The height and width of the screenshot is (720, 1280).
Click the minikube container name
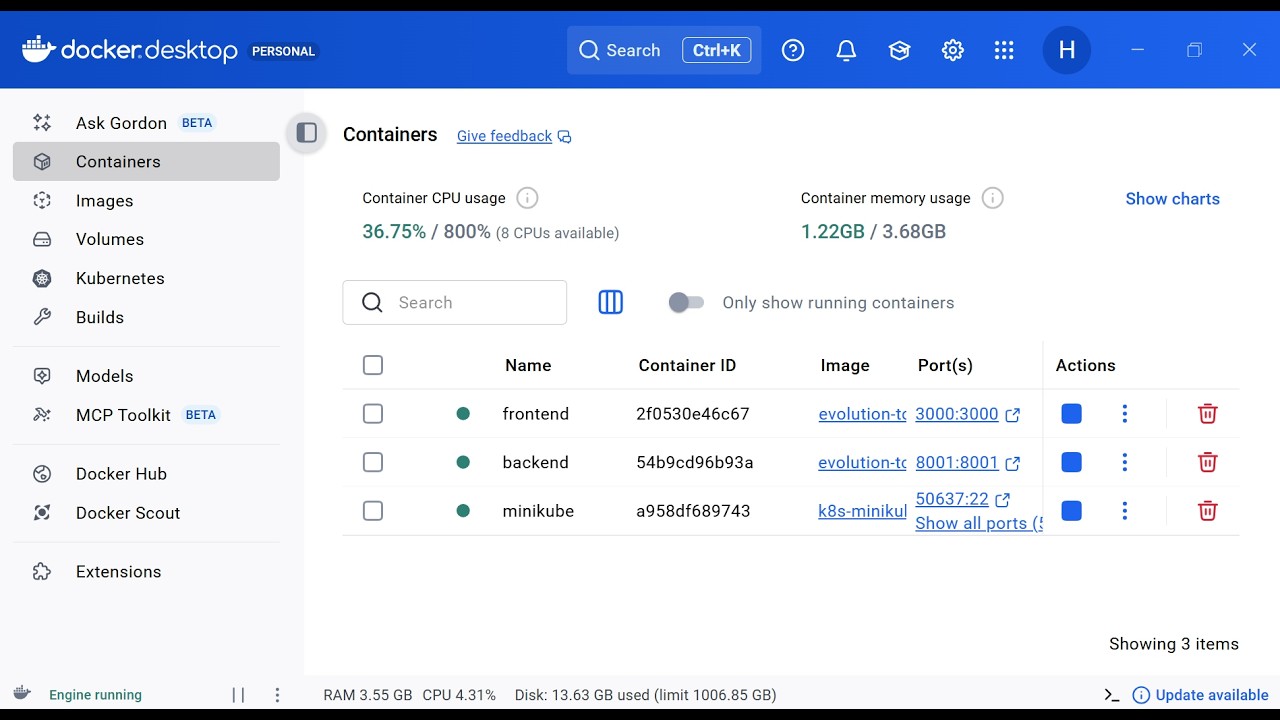(x=538, y=511)
